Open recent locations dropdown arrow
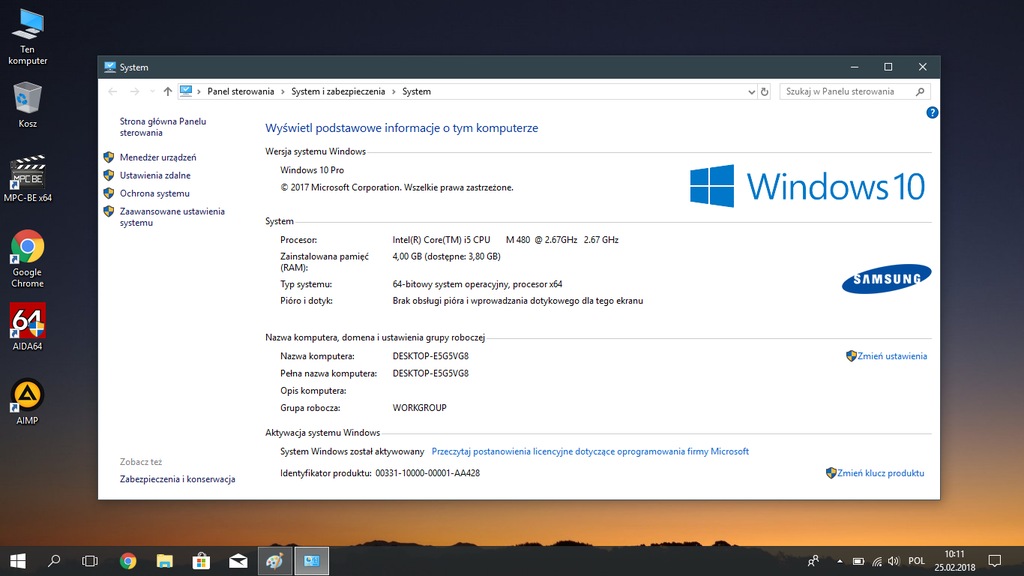1024x576 pixels. (152, 91)
